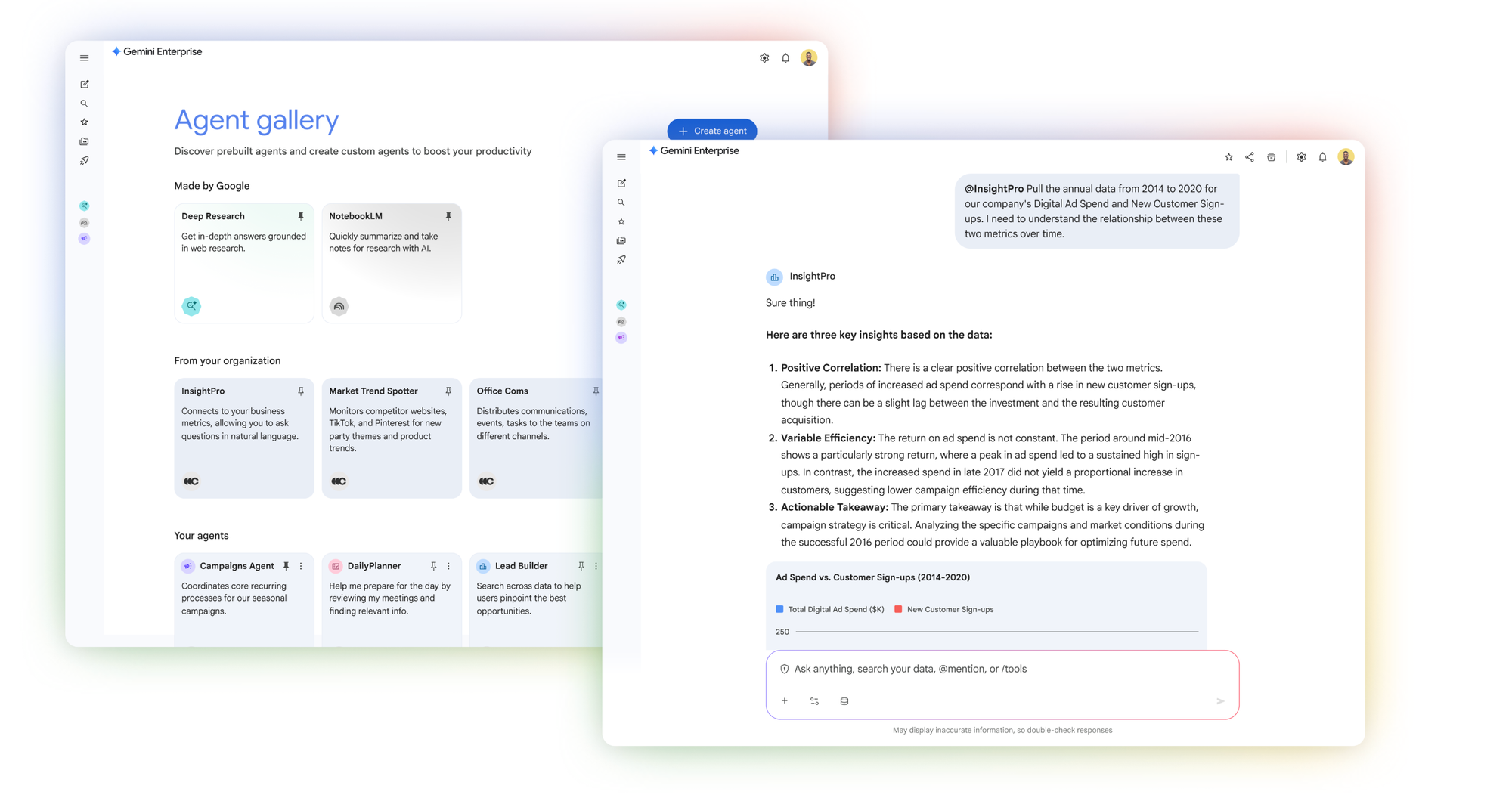Star this InsightPro conversation
1512x801 pixels.
1228,157
